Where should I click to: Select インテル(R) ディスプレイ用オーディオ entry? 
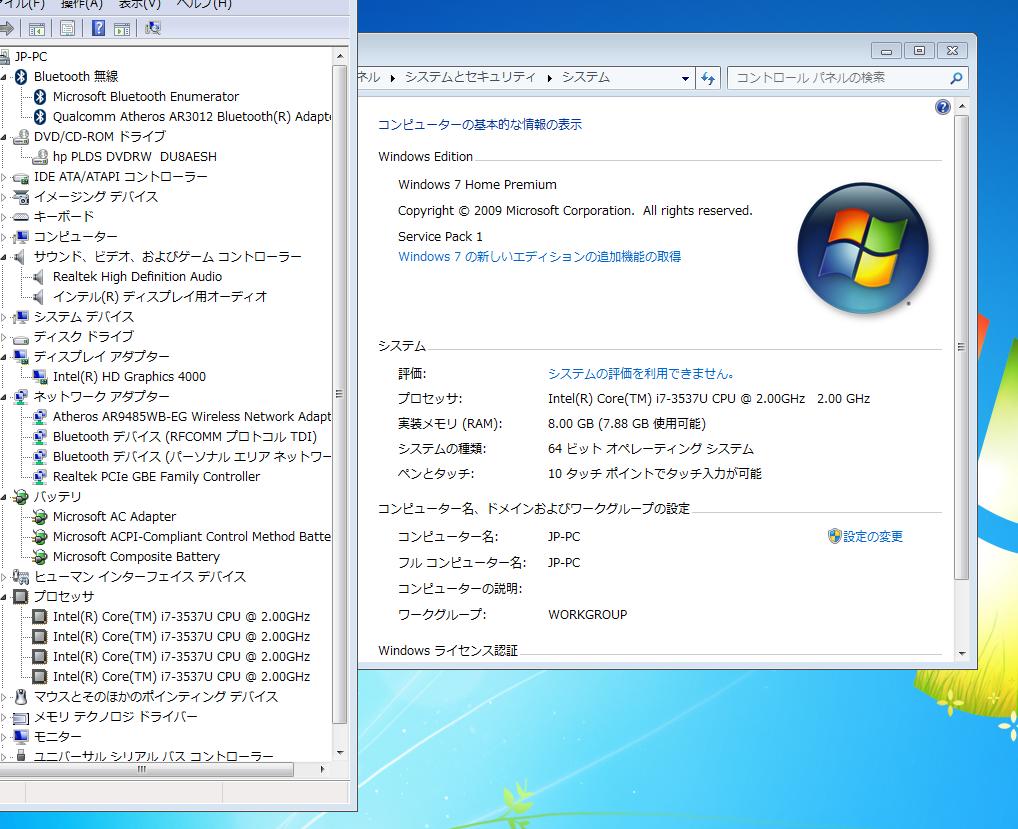[x=160, y=297]
